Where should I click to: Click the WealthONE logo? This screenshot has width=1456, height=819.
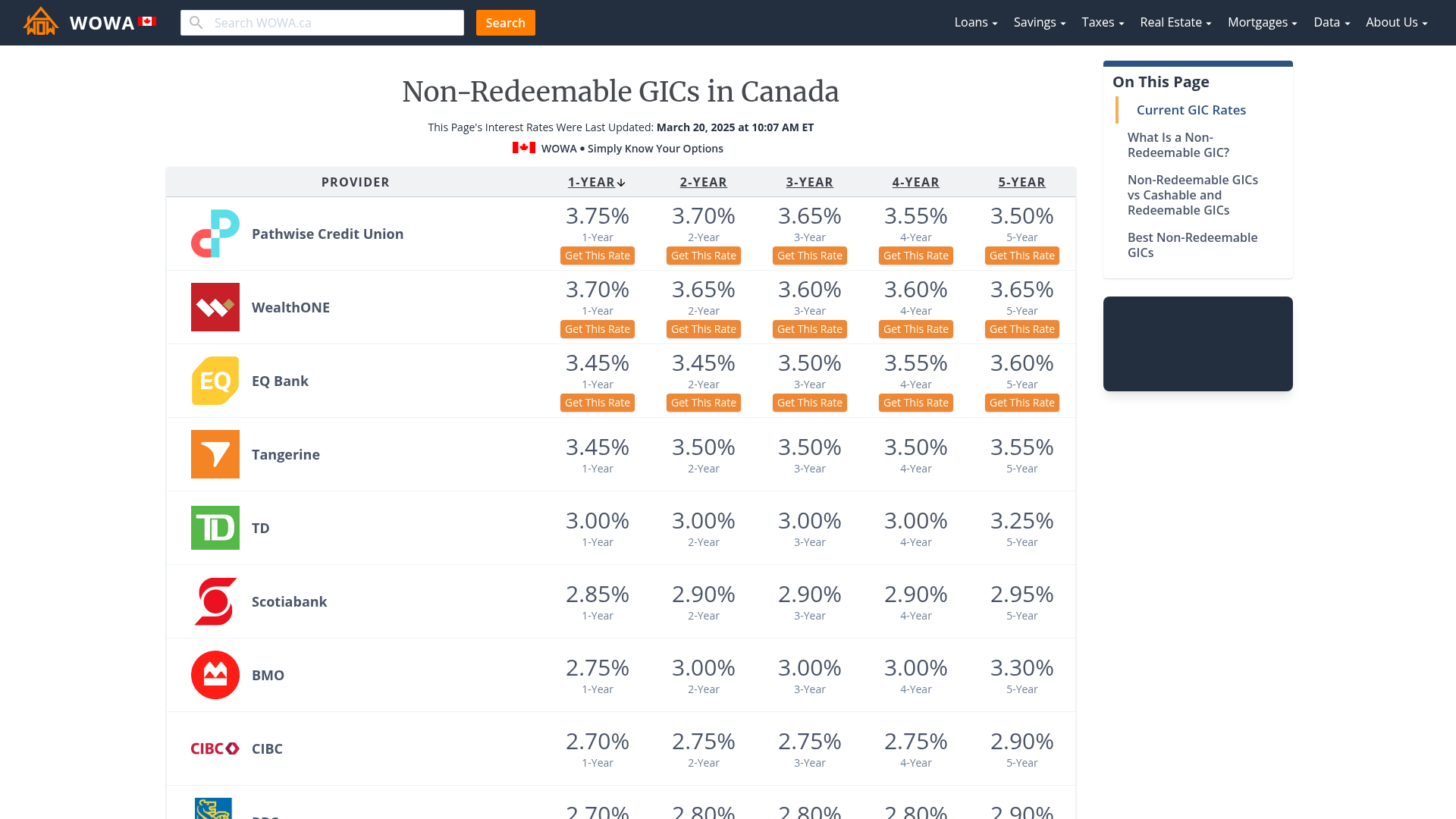click(215, 307)
